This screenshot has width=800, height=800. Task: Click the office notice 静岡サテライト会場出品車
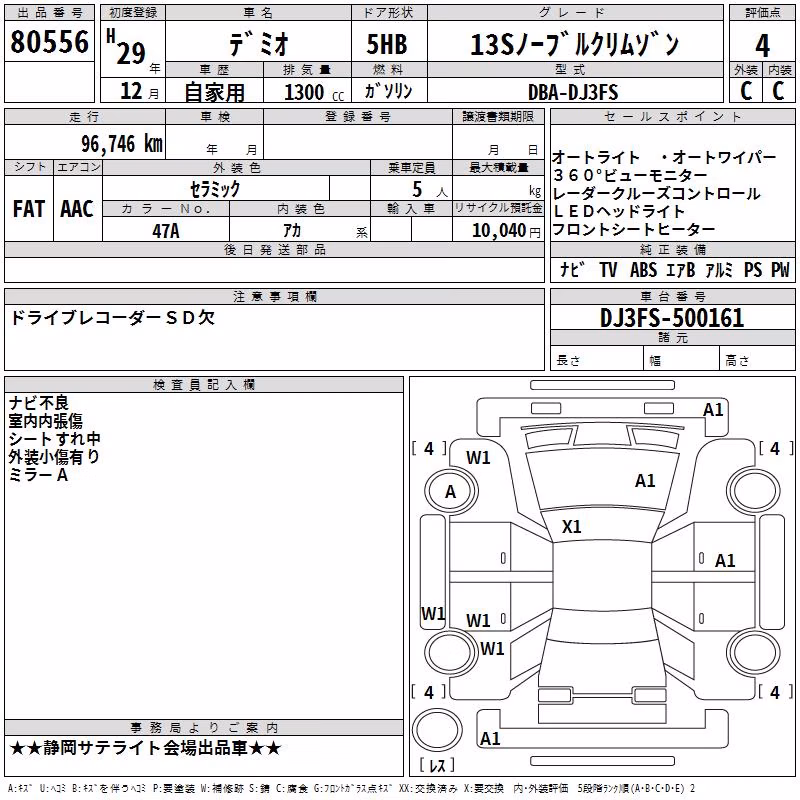(x=145, y=748)
